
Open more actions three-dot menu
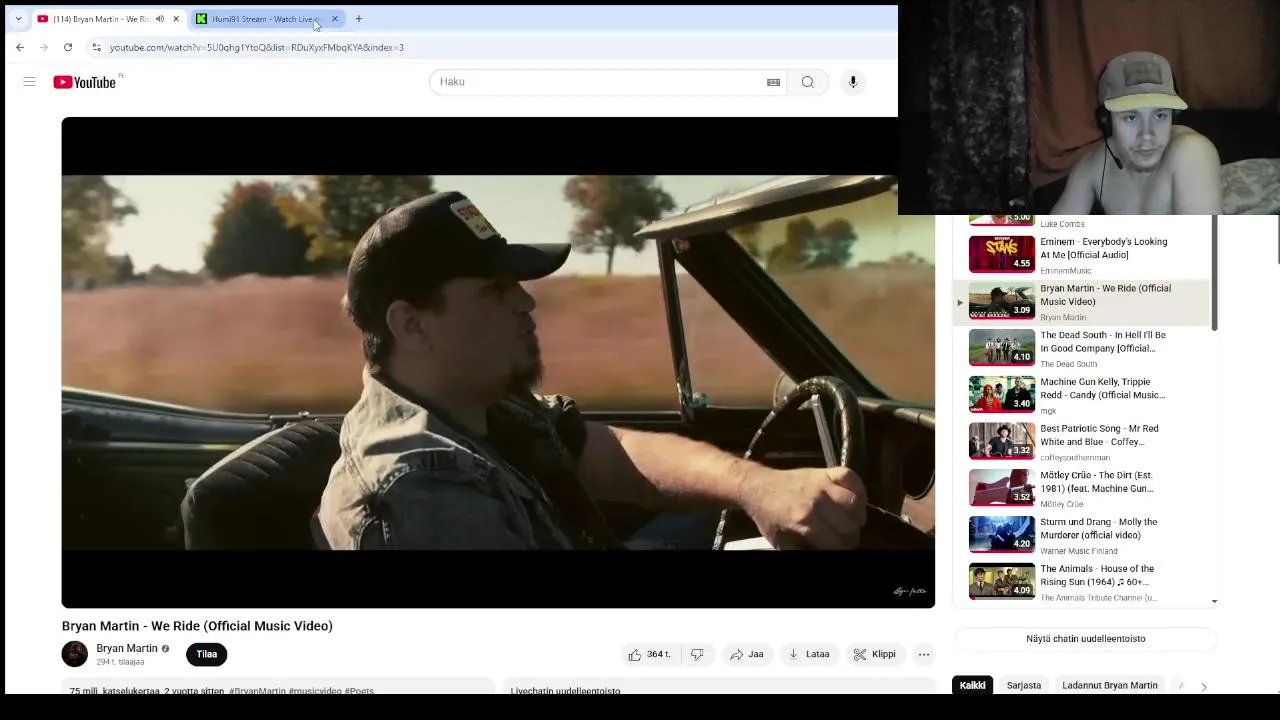(924, 654)
